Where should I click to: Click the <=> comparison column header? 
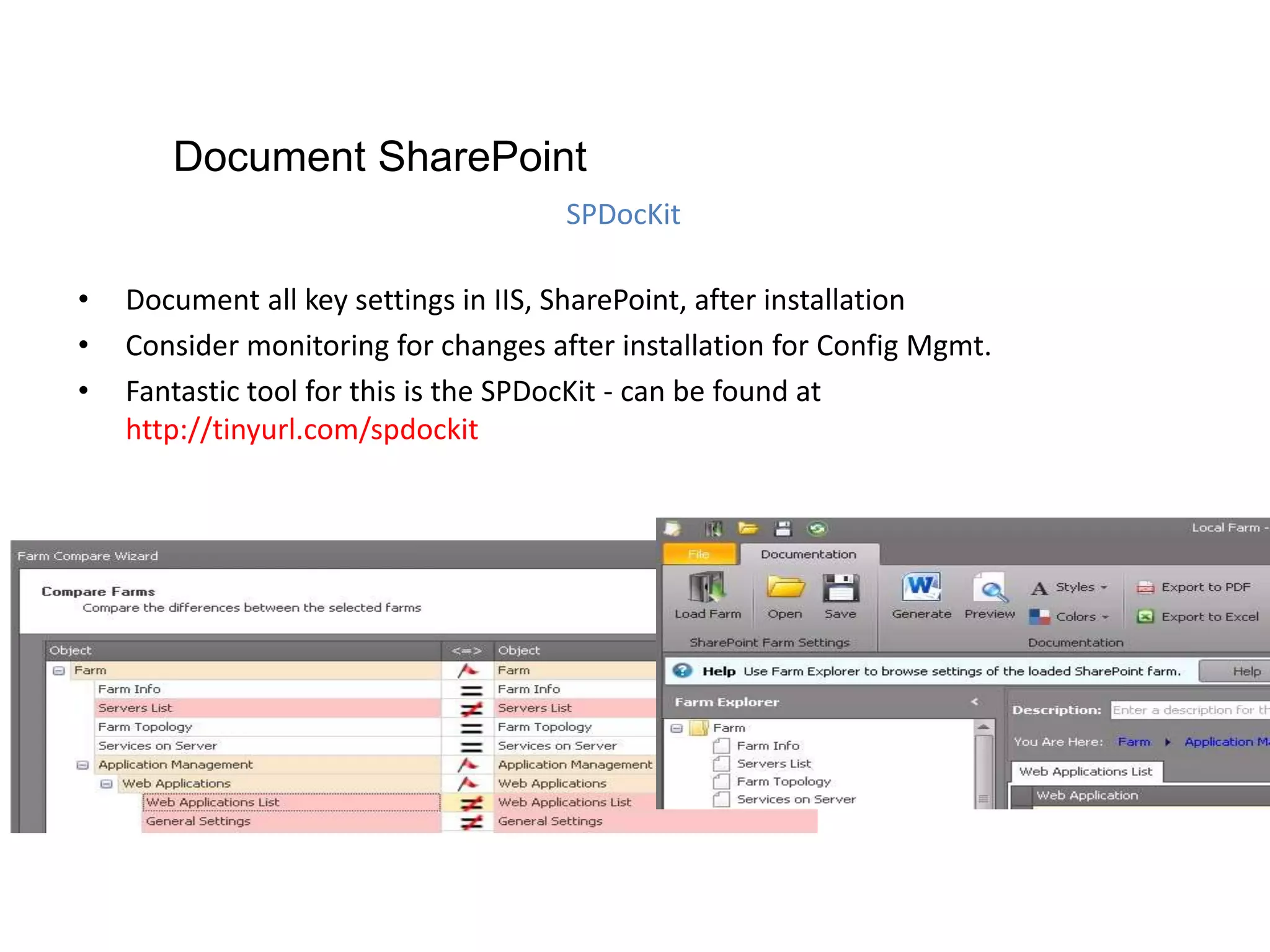click(467, 650)
